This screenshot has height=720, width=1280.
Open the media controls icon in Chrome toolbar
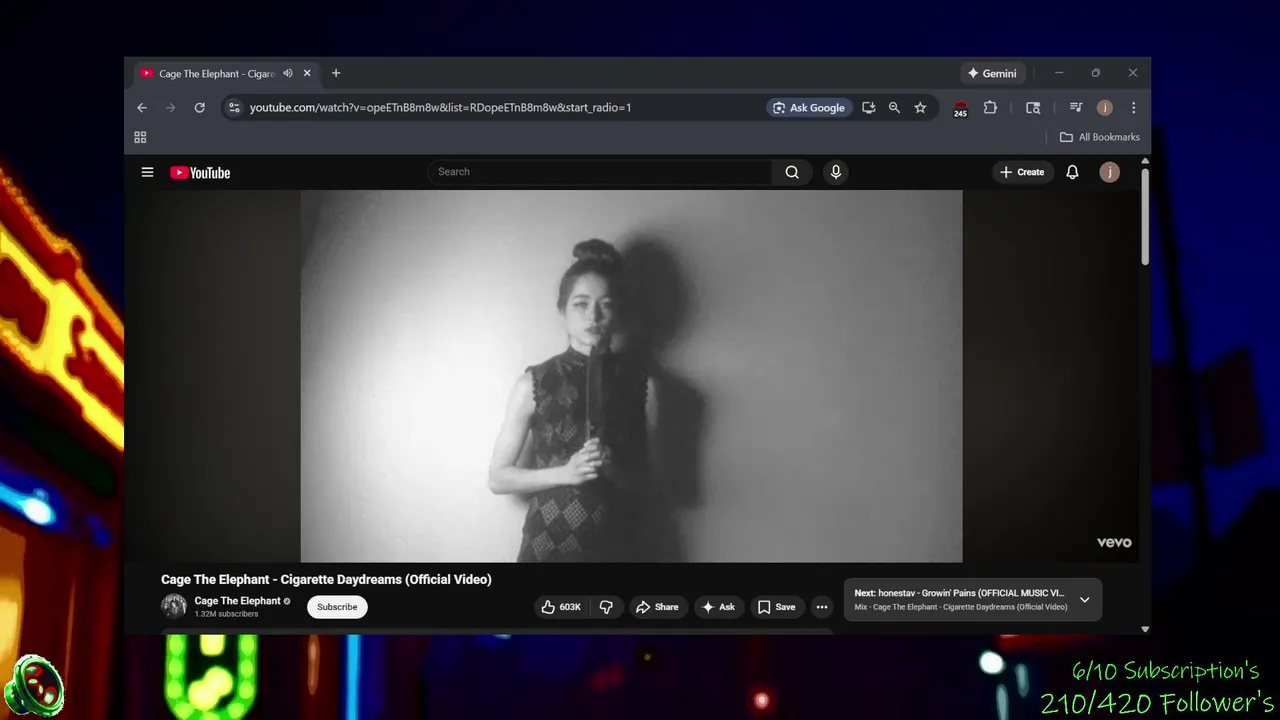[1076, 108]
